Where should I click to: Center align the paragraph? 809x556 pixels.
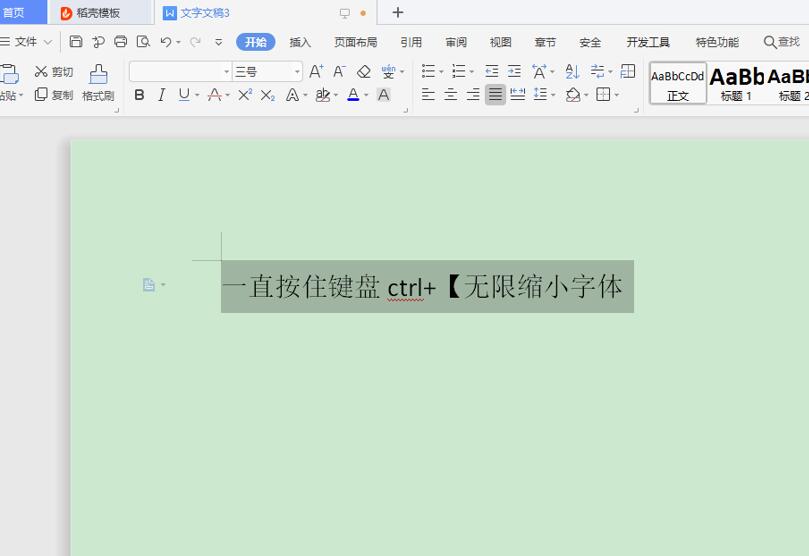[450, 94]
